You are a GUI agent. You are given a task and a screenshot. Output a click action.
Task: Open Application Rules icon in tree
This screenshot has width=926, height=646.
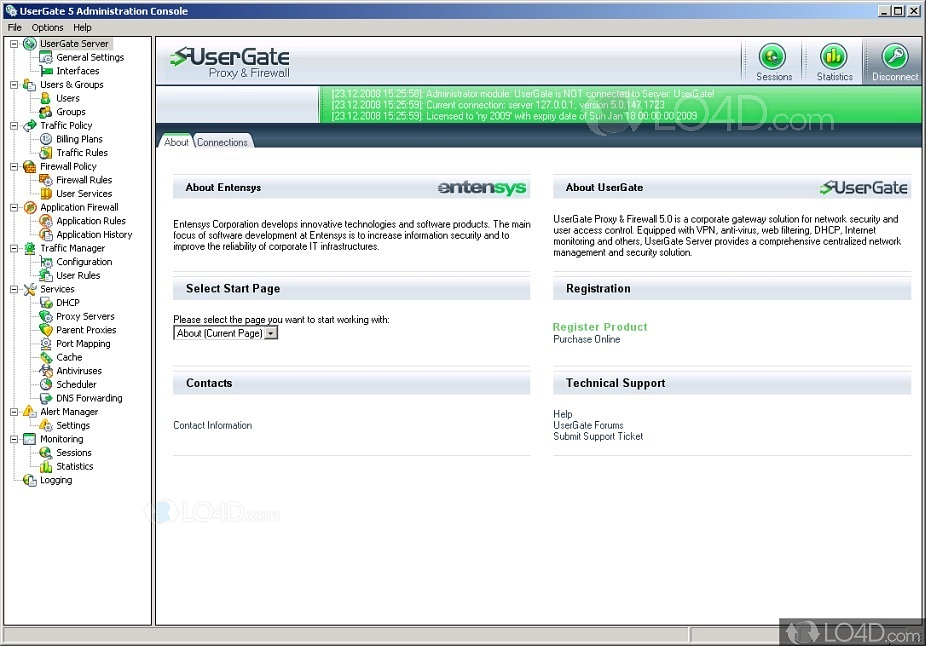[x=46, y=221]
